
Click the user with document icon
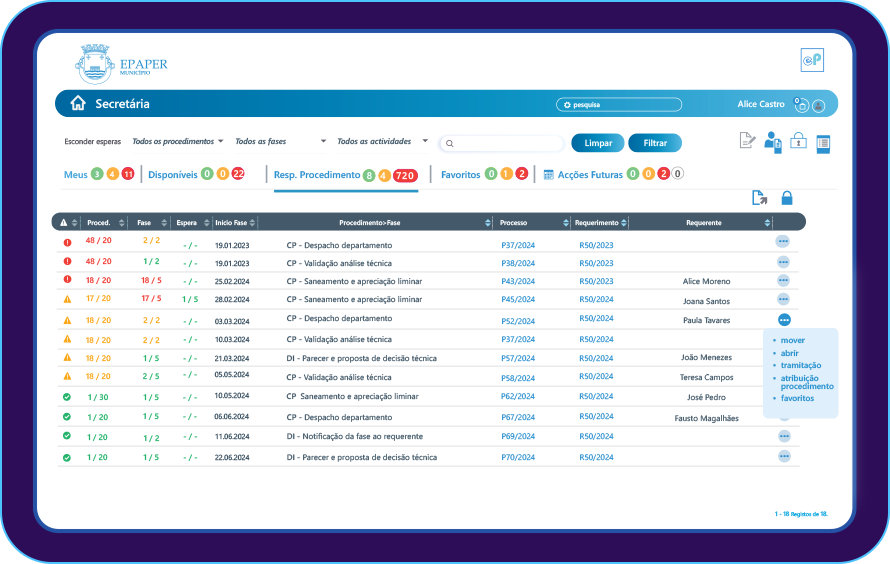tap(773, 142)
